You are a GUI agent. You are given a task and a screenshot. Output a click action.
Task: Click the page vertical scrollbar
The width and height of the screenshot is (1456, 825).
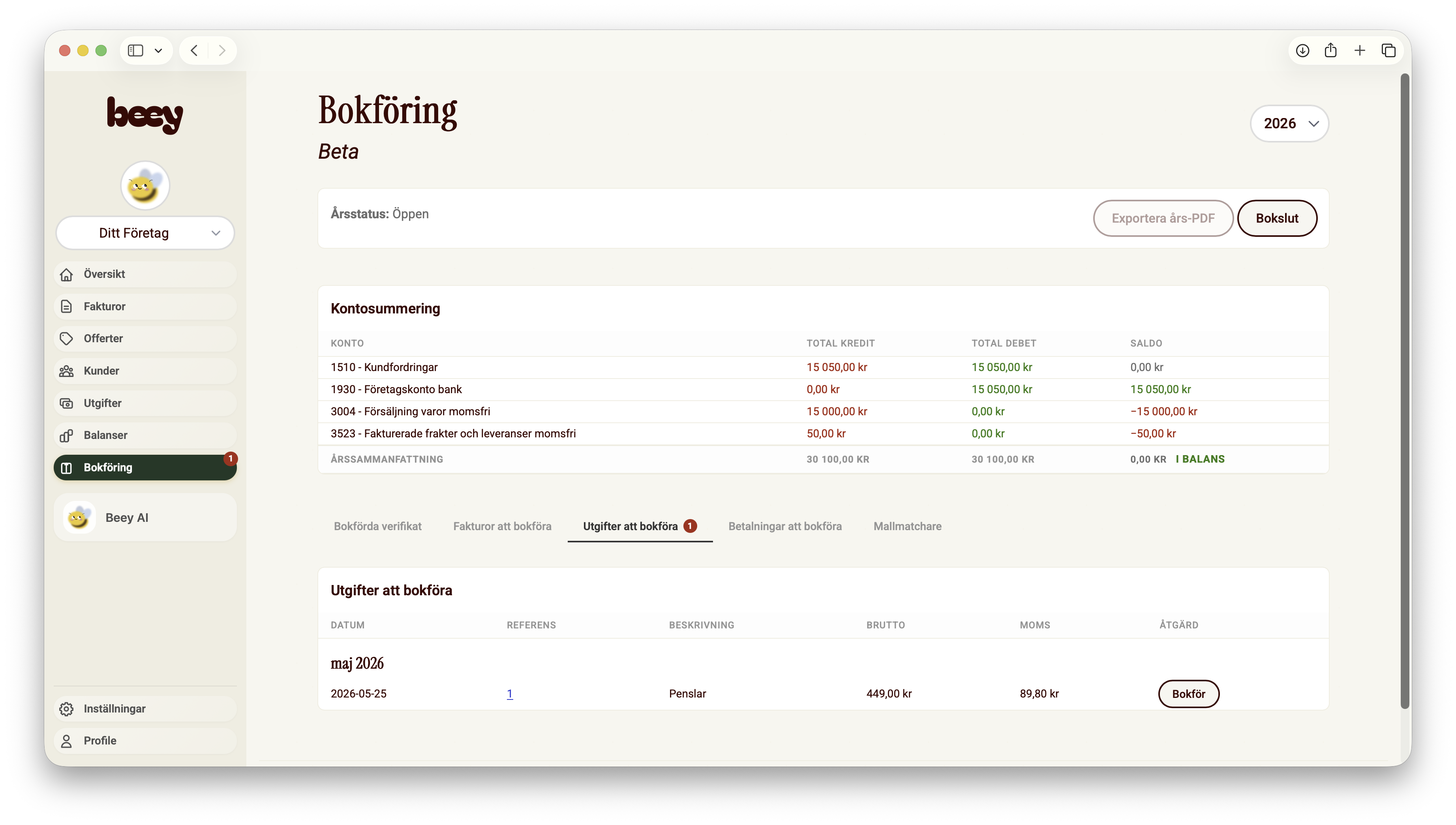1404,391
